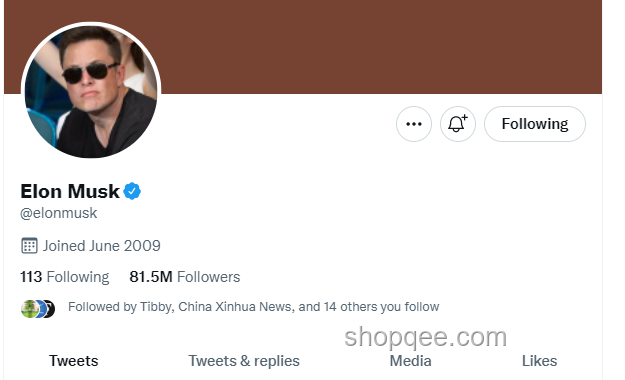Viewport: 625px width, 380px height.
Task: Click the dark avatar in the followed-by group
Action: [51, 309]
